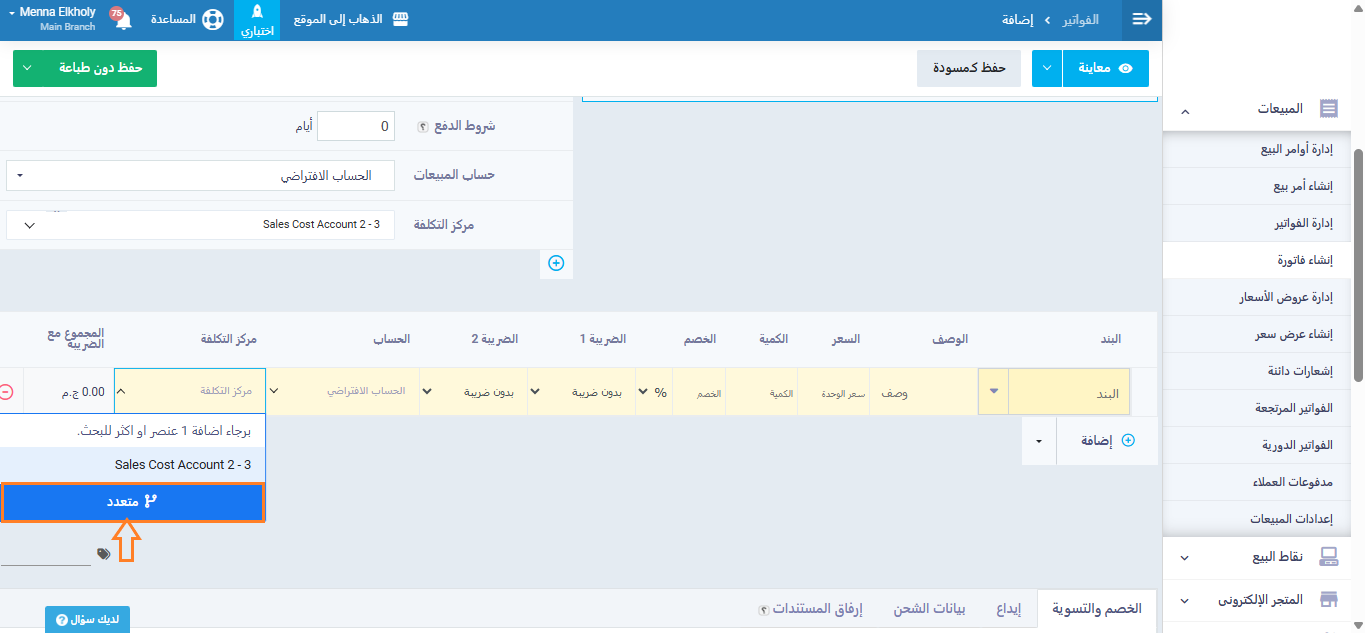Viewport: 1365px width, 633px height.
Task: Click the blue plus circle under cost center
Action: [556, 263]
